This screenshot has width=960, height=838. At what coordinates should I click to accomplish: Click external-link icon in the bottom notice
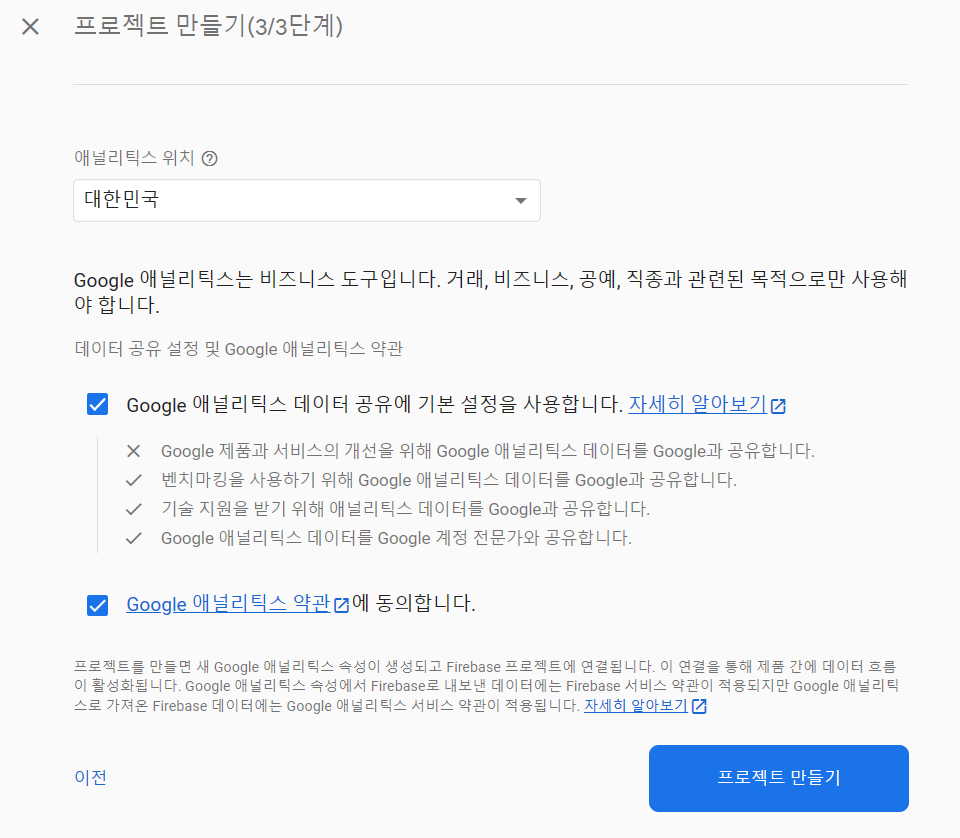[x=699, y=706]
